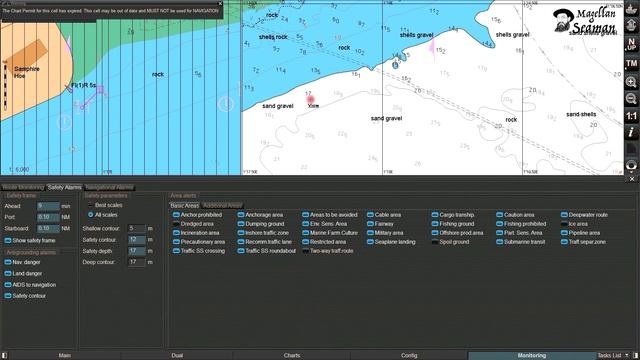Toggle the N UP orientation button
640x360 pixels.
(x=631, y=44)
